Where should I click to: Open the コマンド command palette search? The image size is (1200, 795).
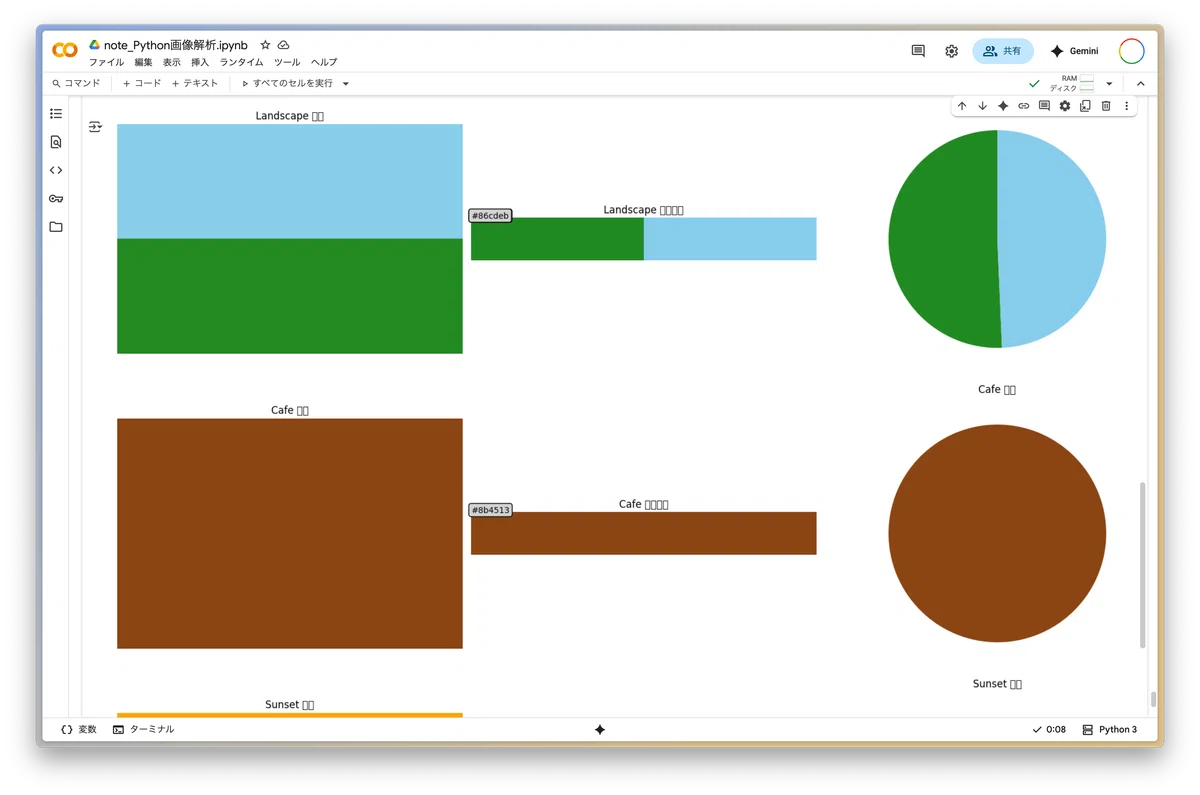coord(77,84)
